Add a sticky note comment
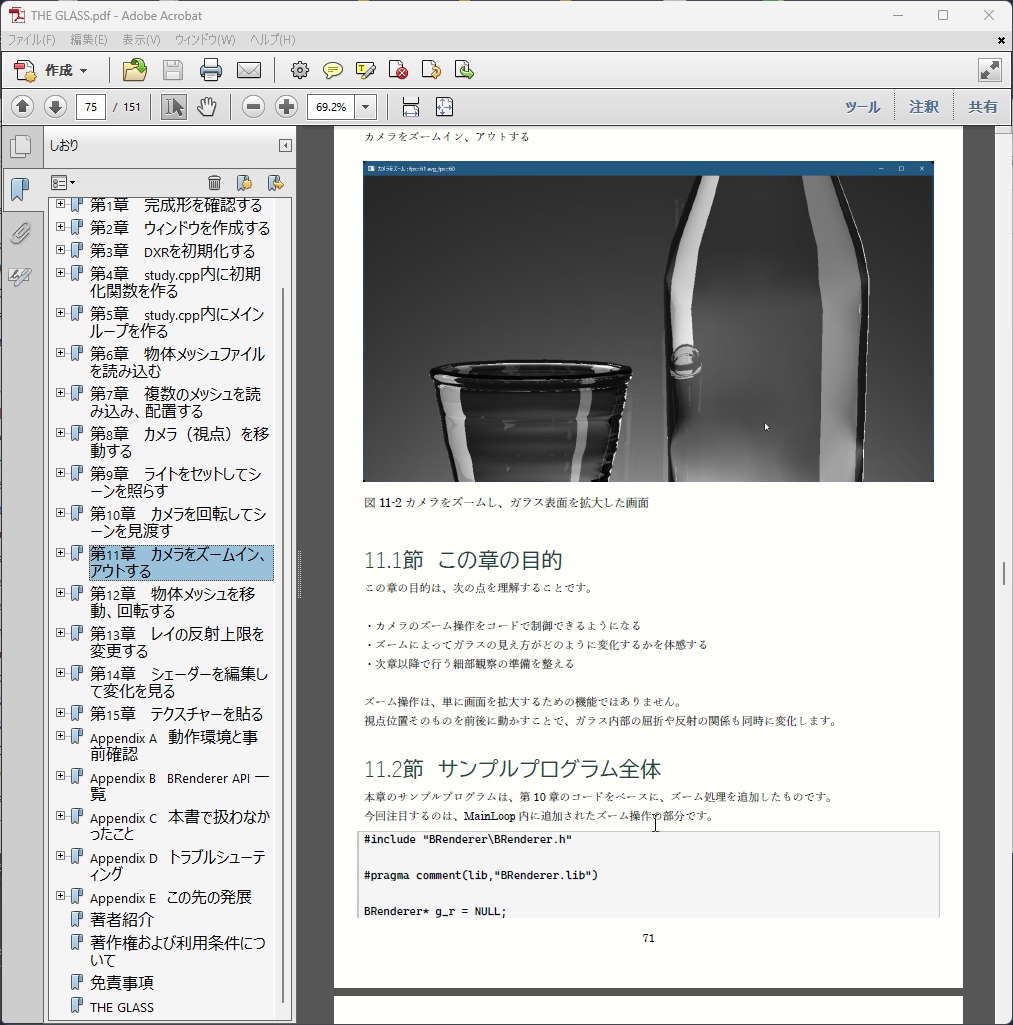Image resolution: width=1013 pixels, height=1025 pixels. point(332,70)
